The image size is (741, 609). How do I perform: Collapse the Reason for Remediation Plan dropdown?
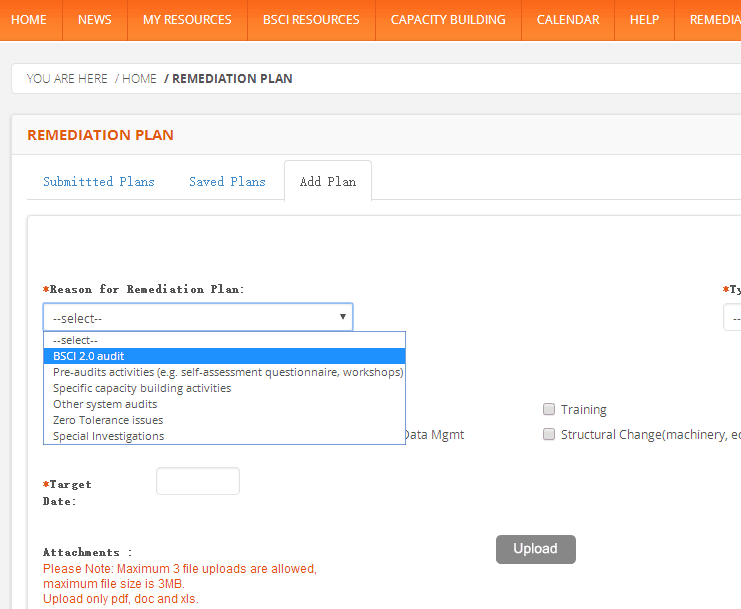tap(197, 318)
